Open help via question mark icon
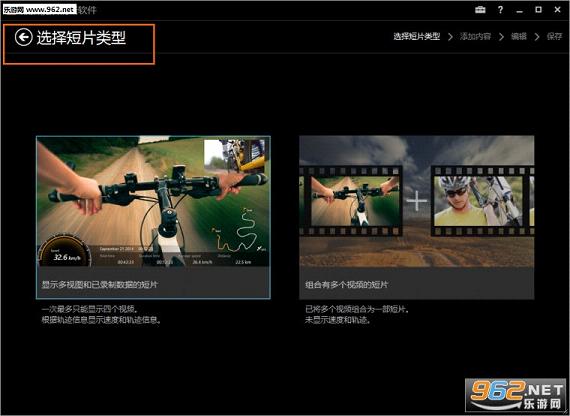The image size is (570, 416). tap(501, 10)
